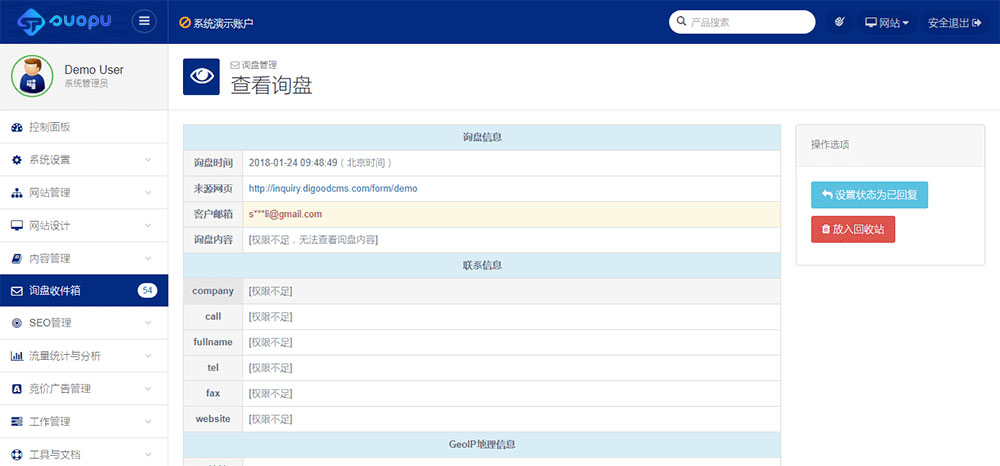Click the Demo User avatar
This screenshot has width=1000, height=466.
(x=31, y=76)
